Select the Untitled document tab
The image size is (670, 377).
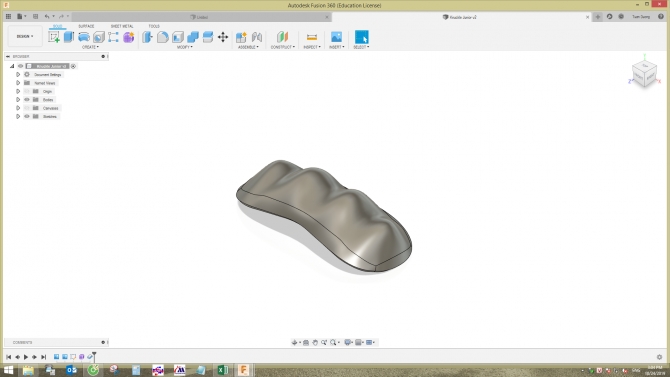(202, 17)
